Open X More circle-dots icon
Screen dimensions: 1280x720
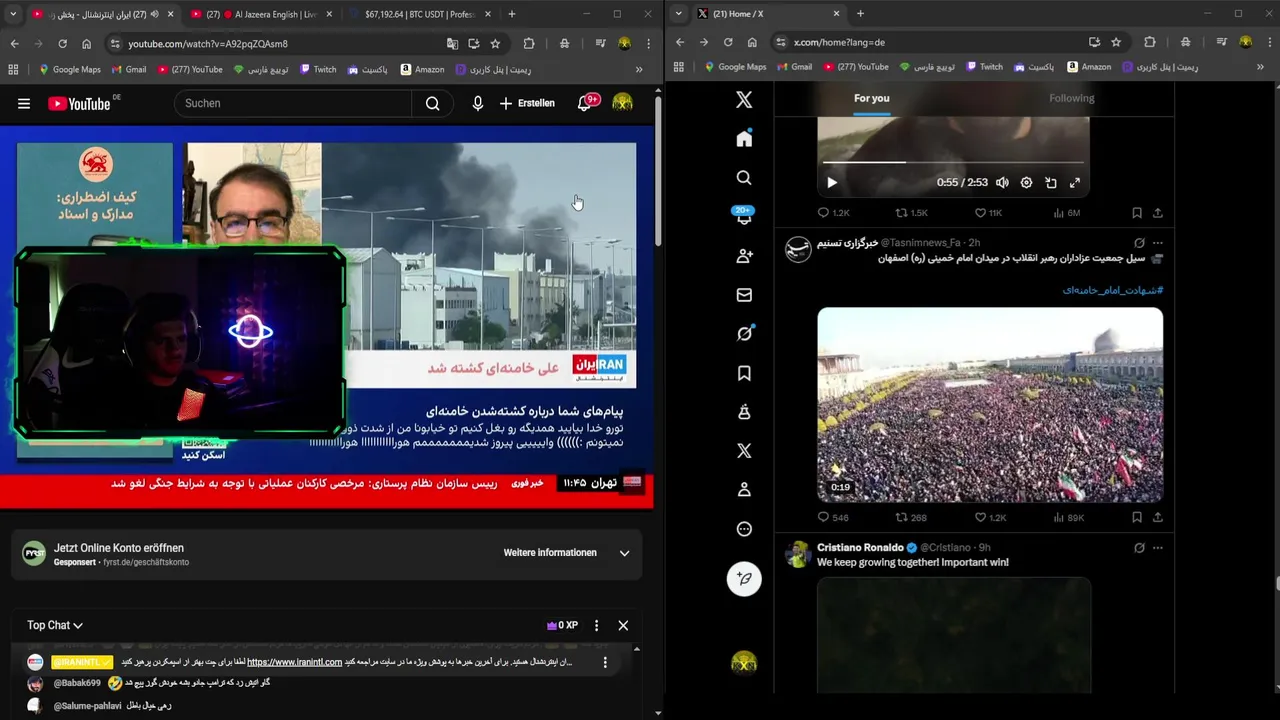tap(744, 529)
